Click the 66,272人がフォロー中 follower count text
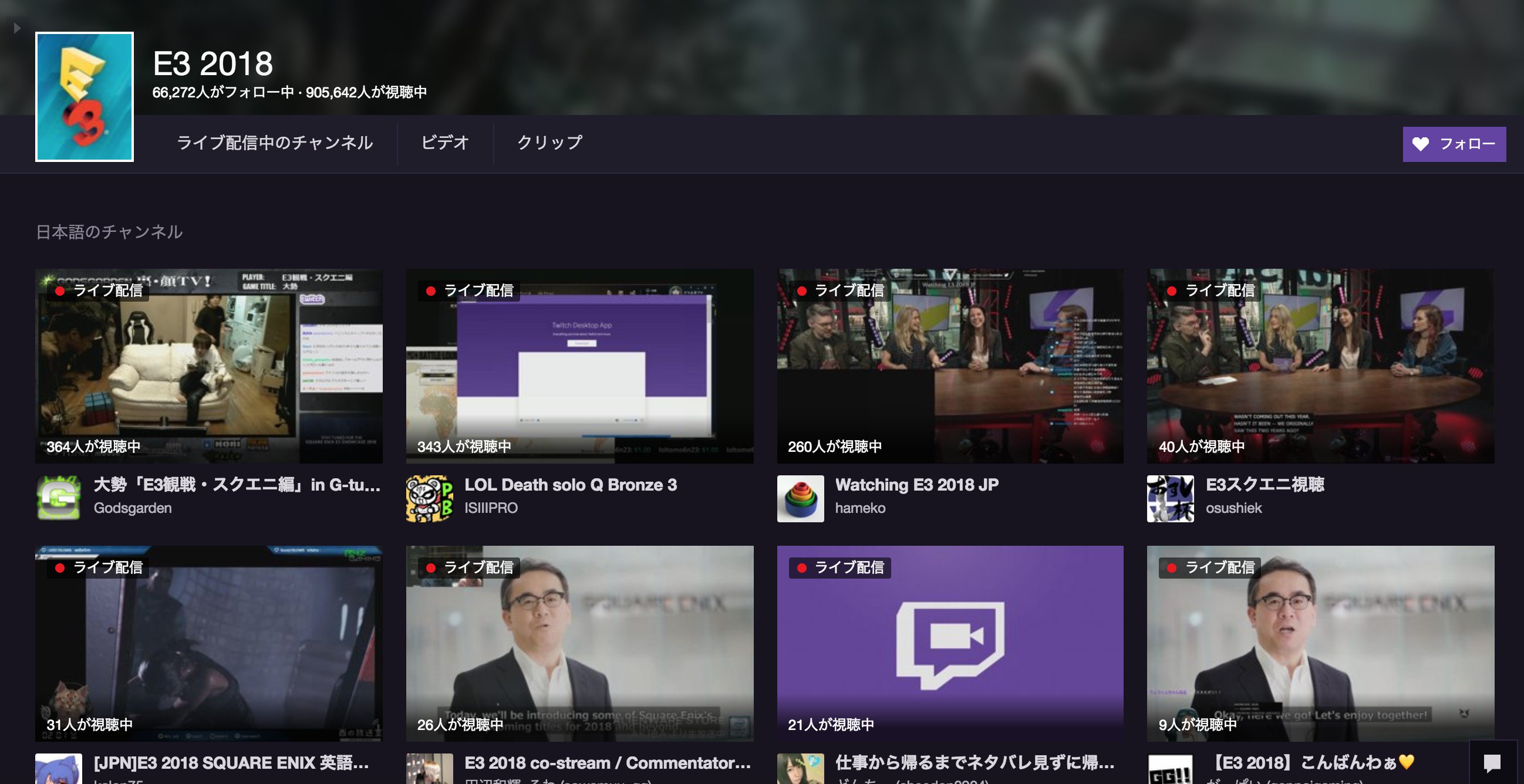The image size is (1524, 784). (x=223, y=92)
